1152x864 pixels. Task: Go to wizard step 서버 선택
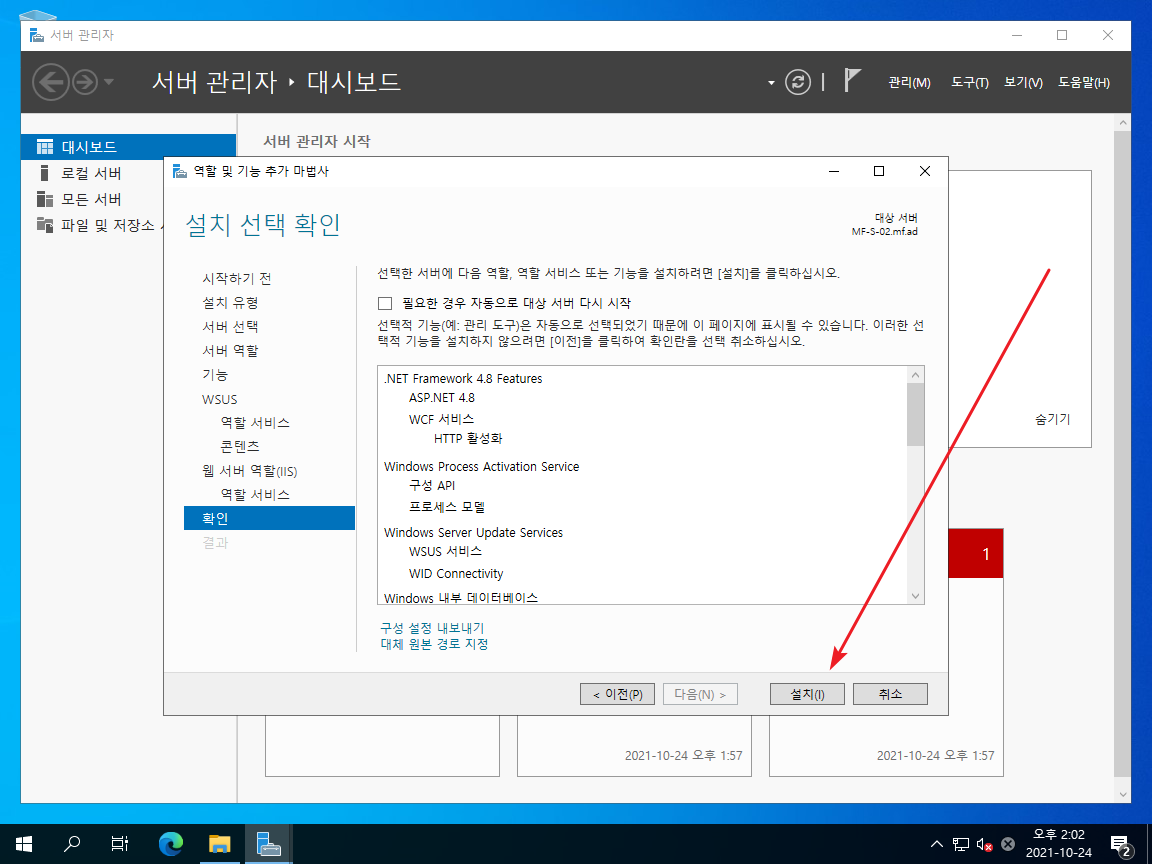point(230,327)
